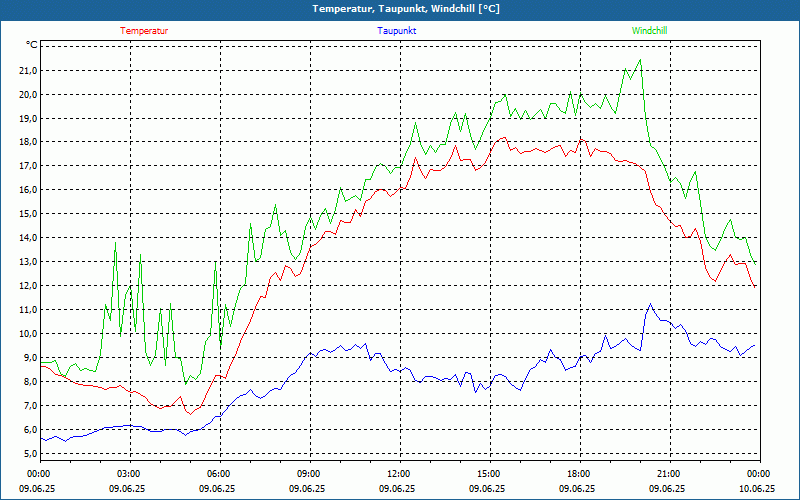
Task: Click the 18,0 y-axis value
Action: 28,142
